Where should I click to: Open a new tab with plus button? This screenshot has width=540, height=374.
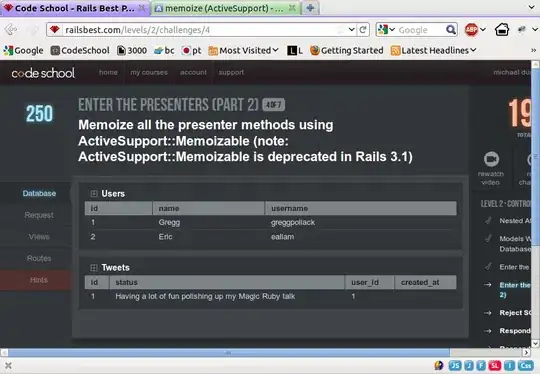coord(310,8)
